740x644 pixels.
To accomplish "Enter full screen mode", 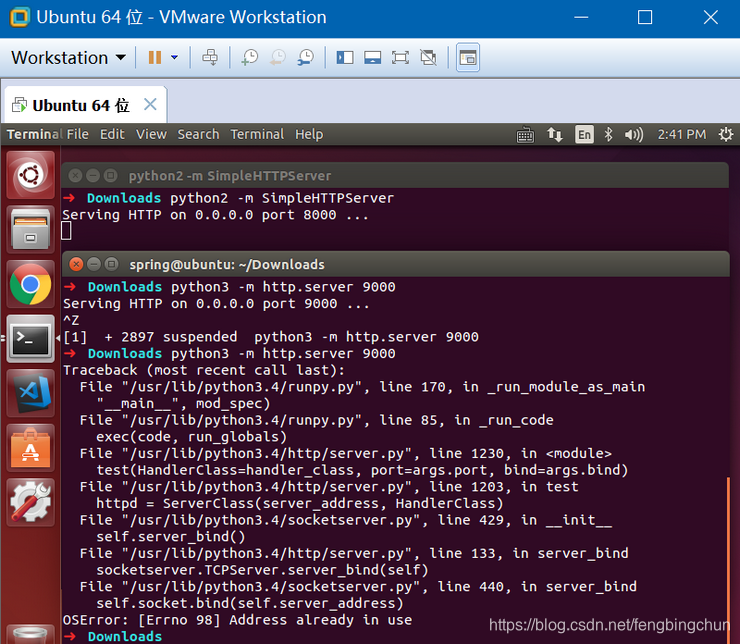I will pos(400,58).
